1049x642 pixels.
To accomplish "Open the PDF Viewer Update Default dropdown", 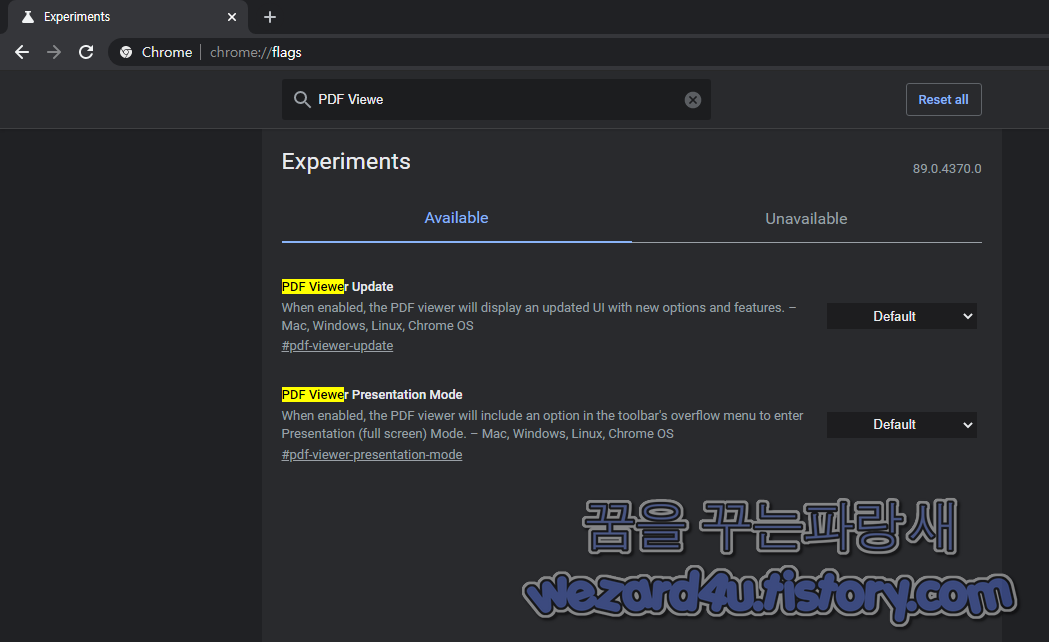I will (x=901, y=316).
